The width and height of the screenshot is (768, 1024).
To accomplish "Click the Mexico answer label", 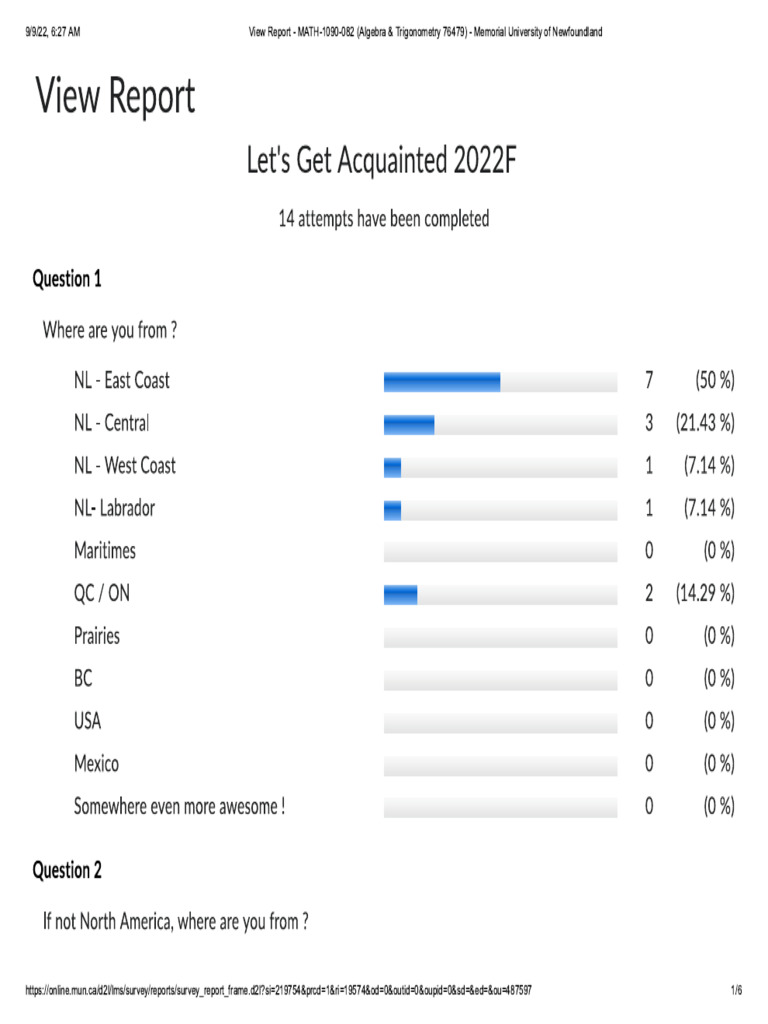I will [x=96, y=764].
